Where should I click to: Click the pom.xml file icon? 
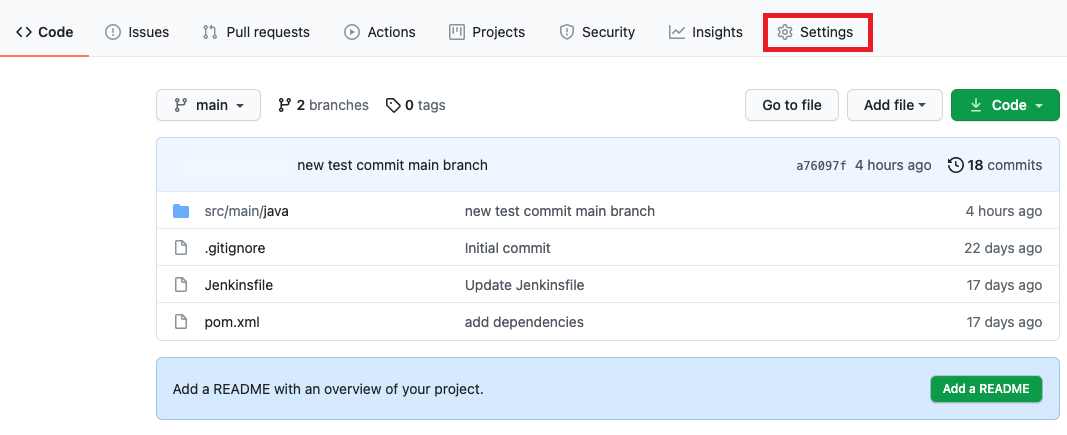[x=180, y=321]
